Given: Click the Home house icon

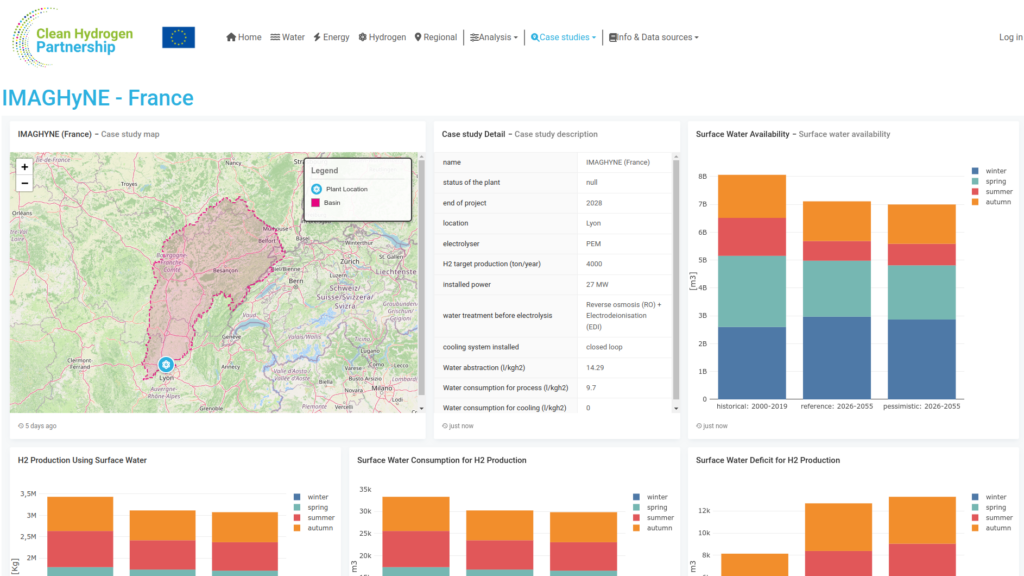Looking at the screenshot, I should click(x=231, y=37).
